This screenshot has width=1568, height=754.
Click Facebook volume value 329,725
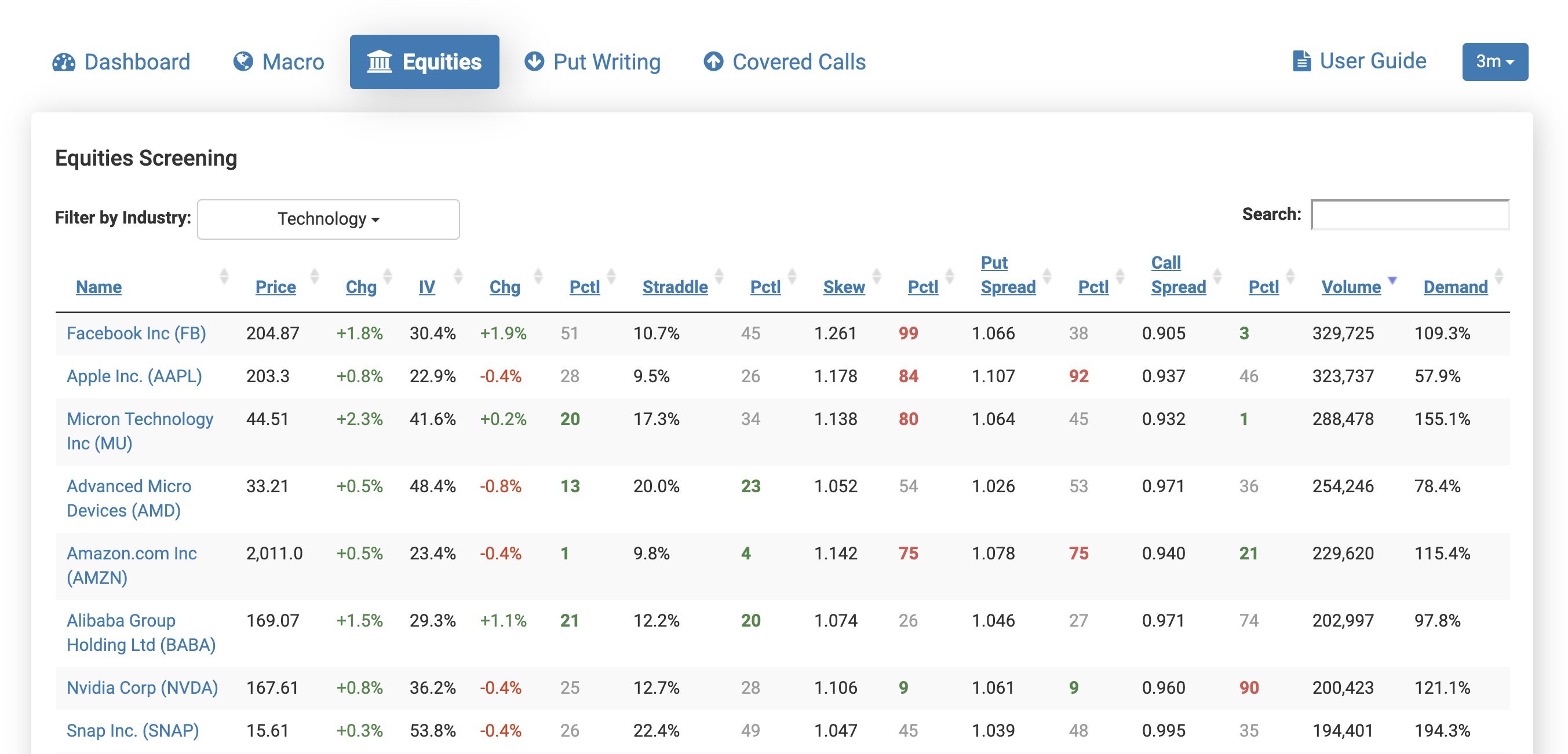(1343, 334)
